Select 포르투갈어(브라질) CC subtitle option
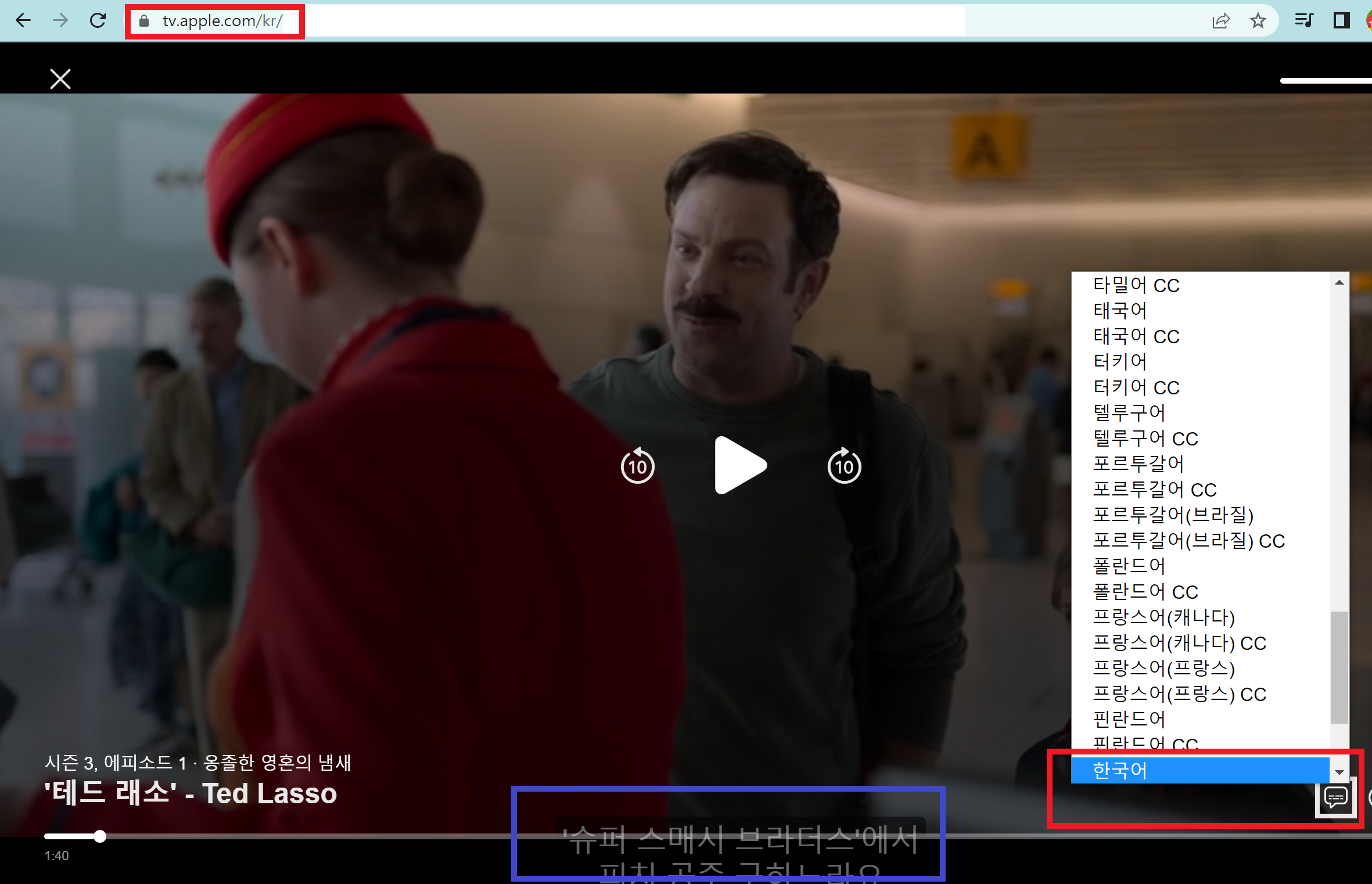Viewport: 1372px width, 884px height. tap(1200, 541)
